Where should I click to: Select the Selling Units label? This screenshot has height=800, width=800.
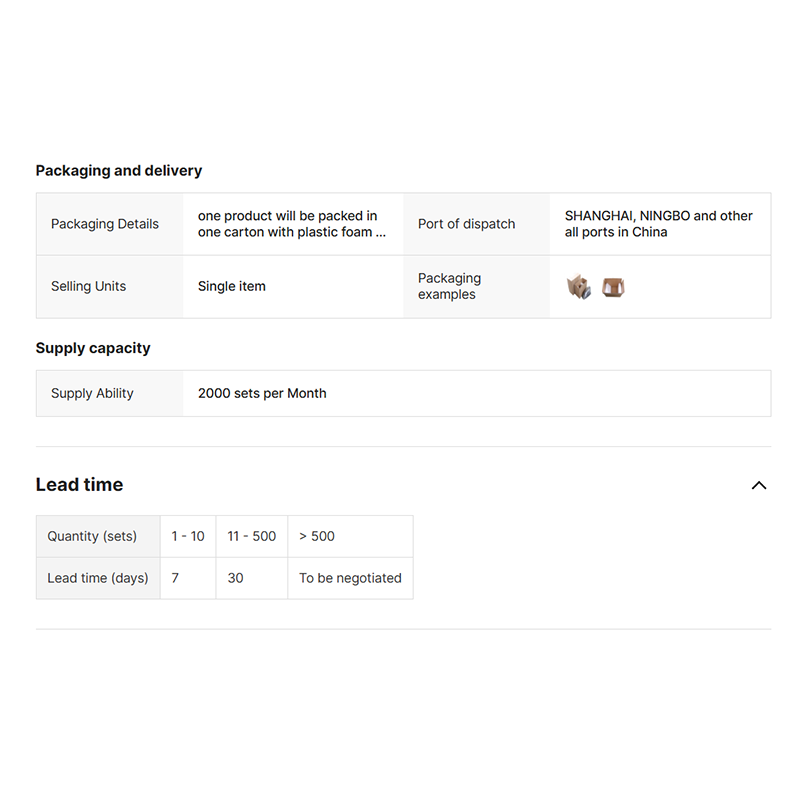pos(89,286)
